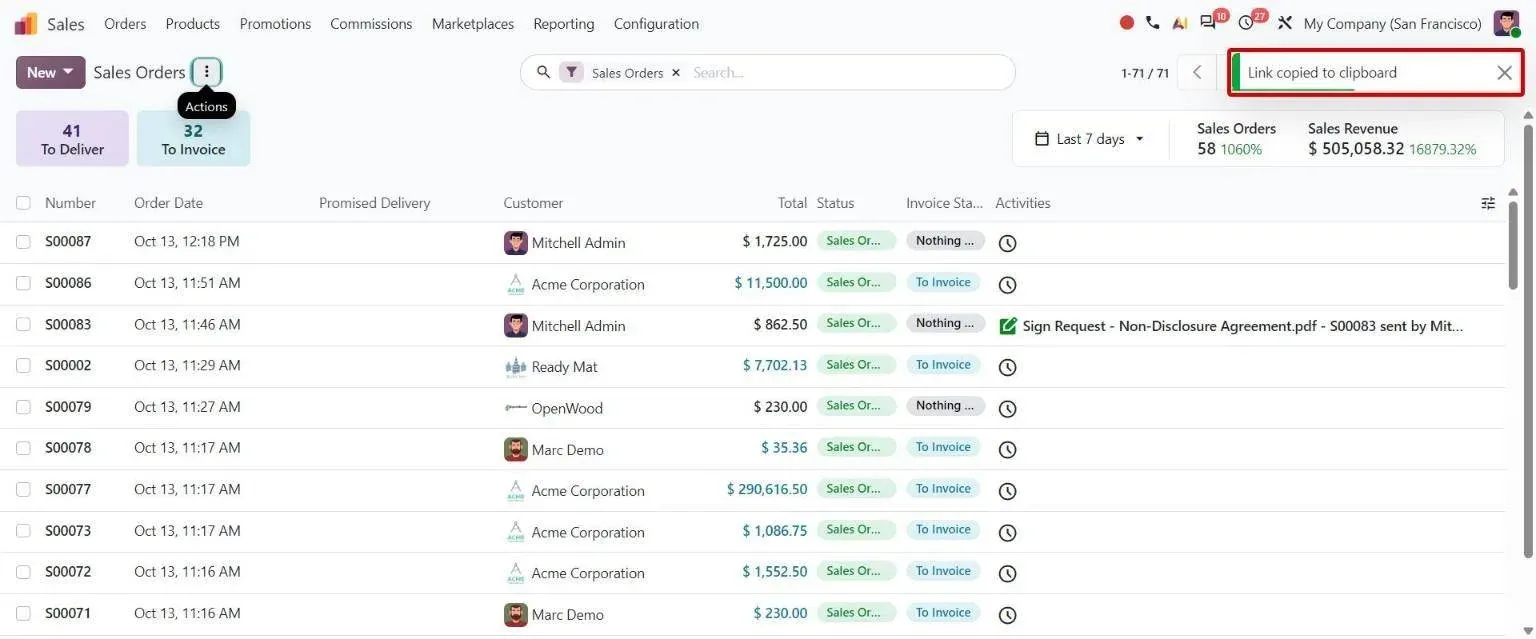Sort by the Number column header
1536x639 pixels.
click(x=70, y=203)
